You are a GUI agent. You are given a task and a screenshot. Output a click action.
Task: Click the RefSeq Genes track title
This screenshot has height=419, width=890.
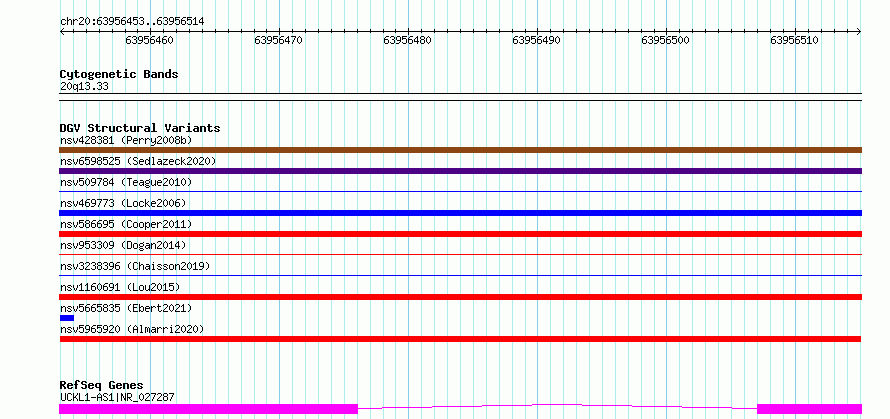point(102,386)
